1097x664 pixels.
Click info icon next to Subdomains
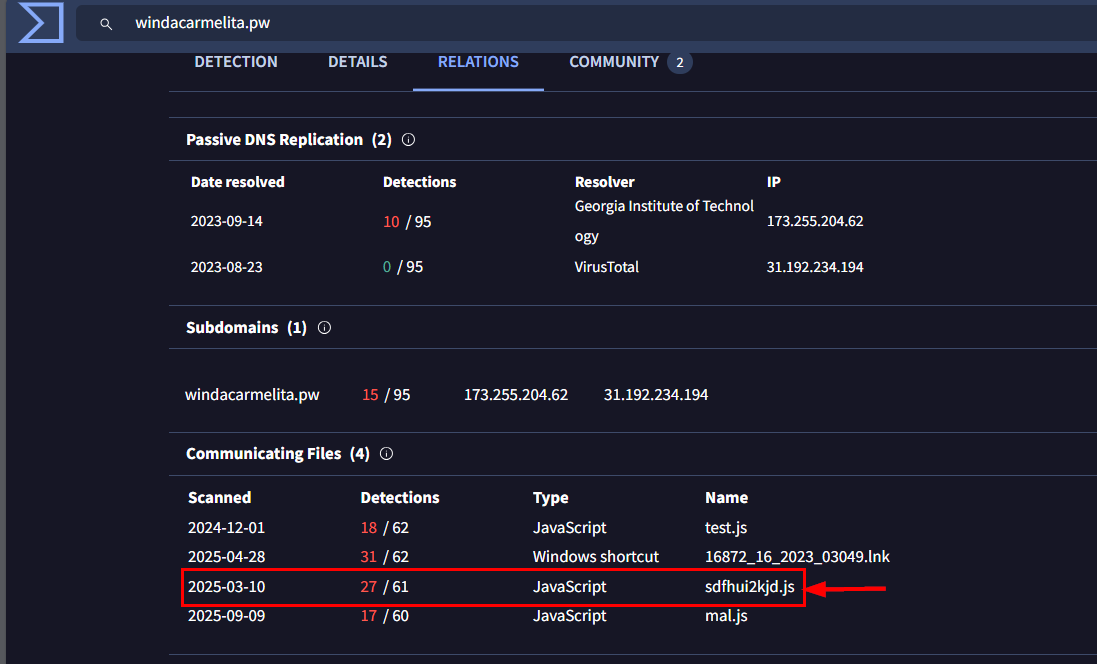[x=324, y=328]
